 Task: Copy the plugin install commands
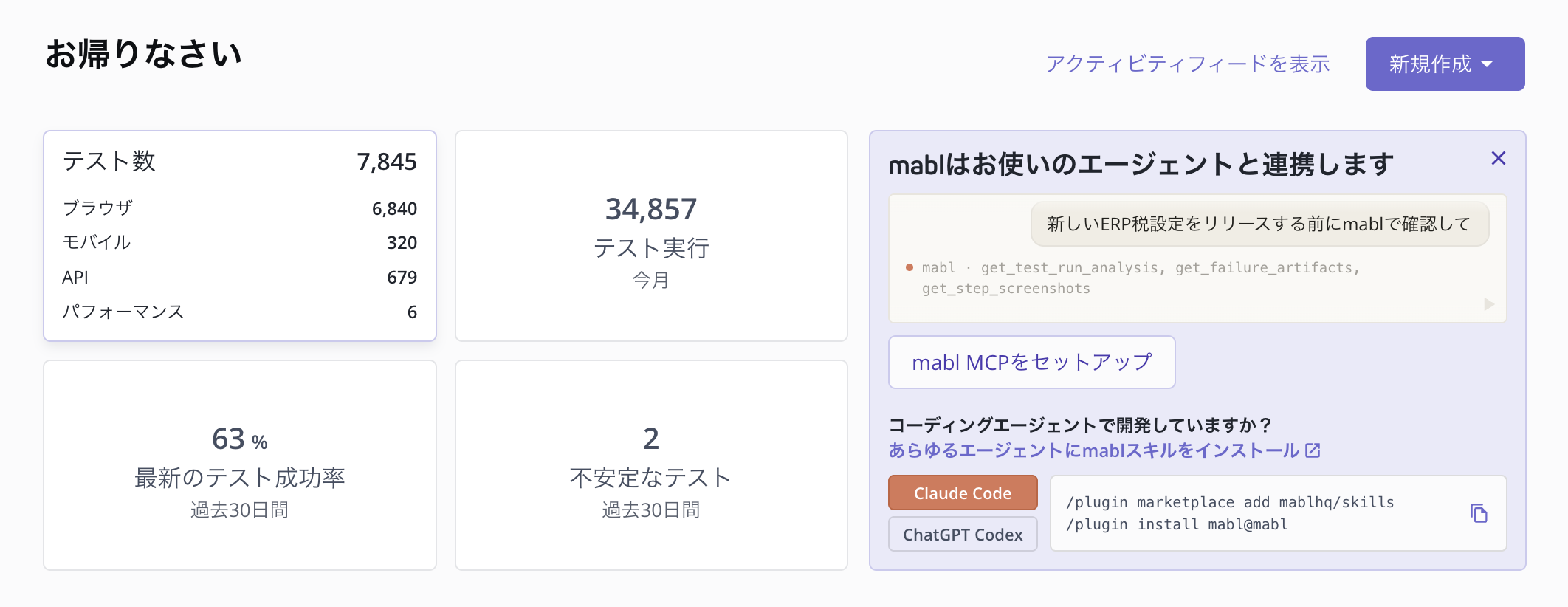tap(1478, 513)
